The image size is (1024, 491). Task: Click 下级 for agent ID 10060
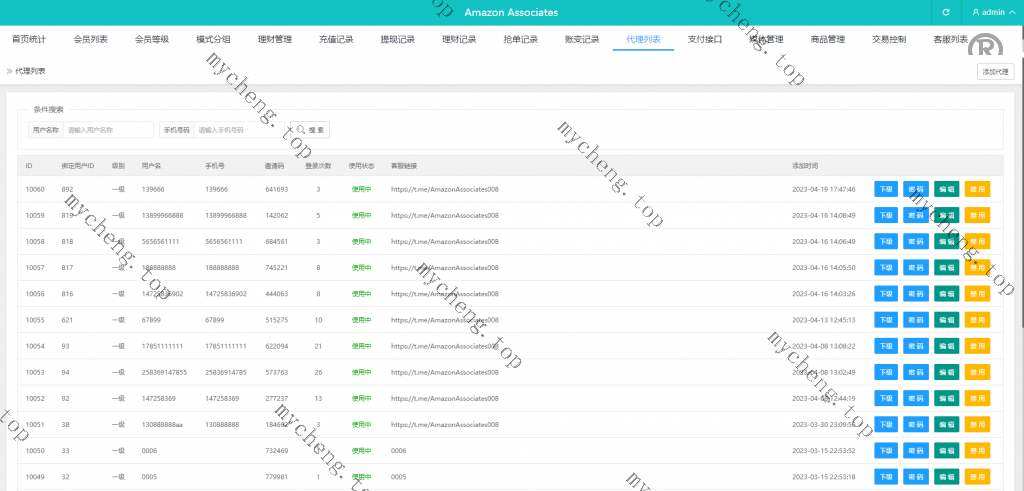click(x=886, y=189)
